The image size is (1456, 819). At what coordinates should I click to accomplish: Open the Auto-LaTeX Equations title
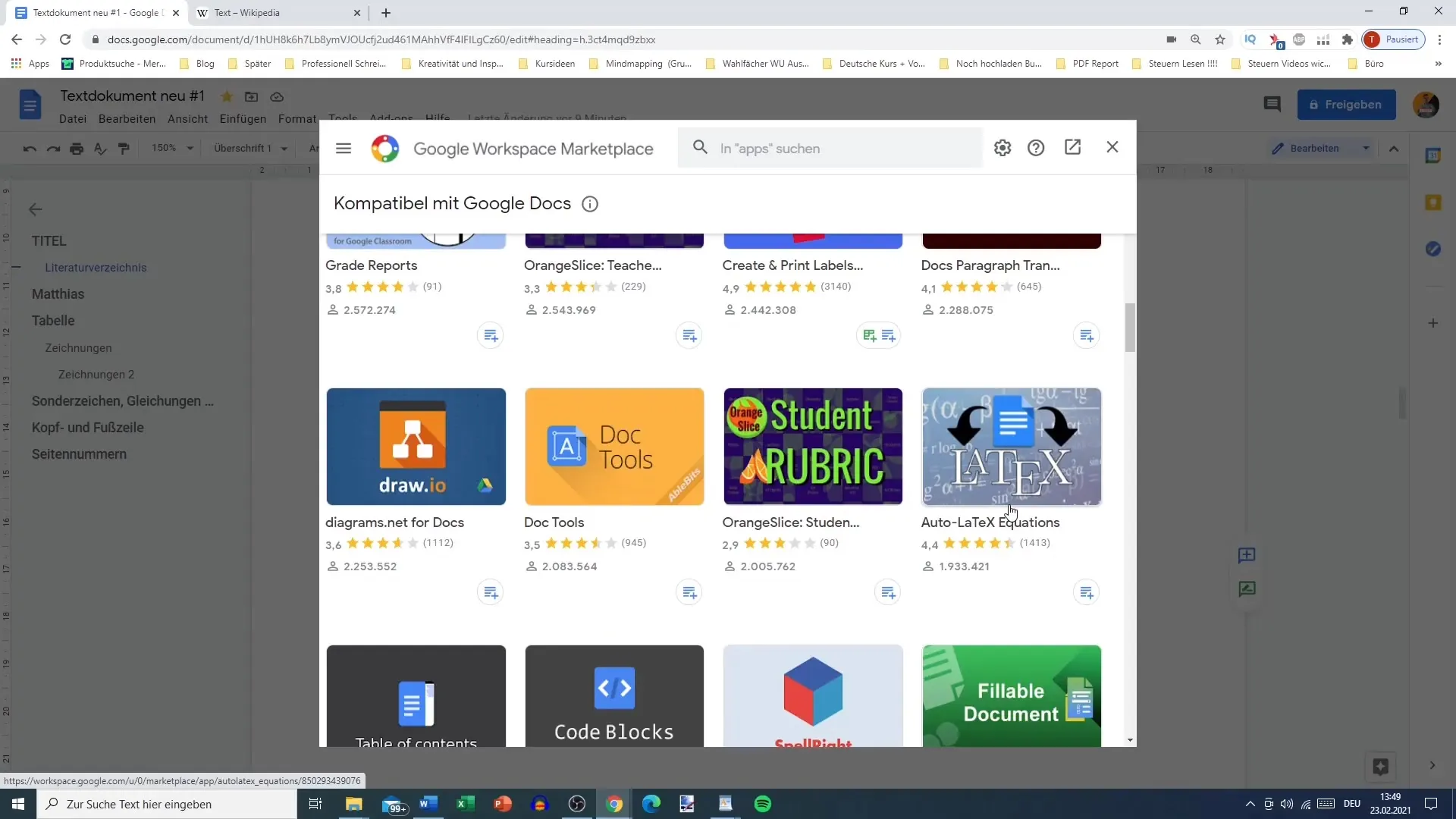(x=990, y=522)
